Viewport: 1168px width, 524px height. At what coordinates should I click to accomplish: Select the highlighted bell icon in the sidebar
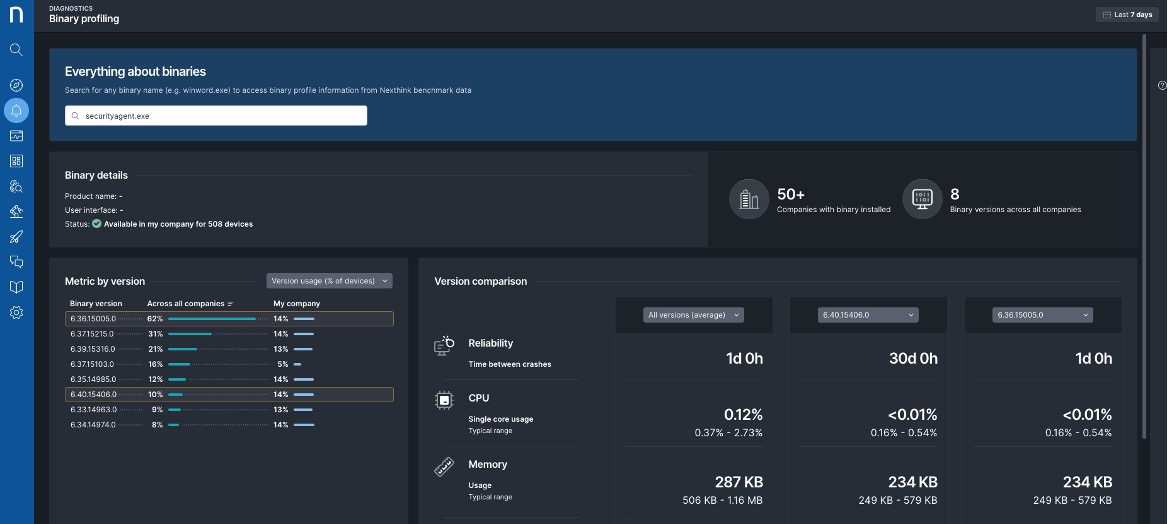(16, 110)
